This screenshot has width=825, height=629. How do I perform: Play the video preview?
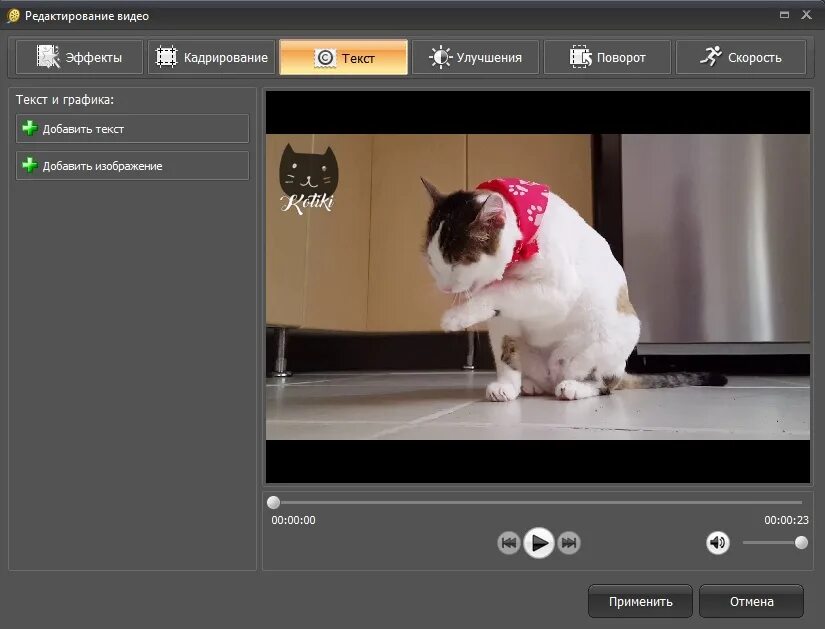539,543
